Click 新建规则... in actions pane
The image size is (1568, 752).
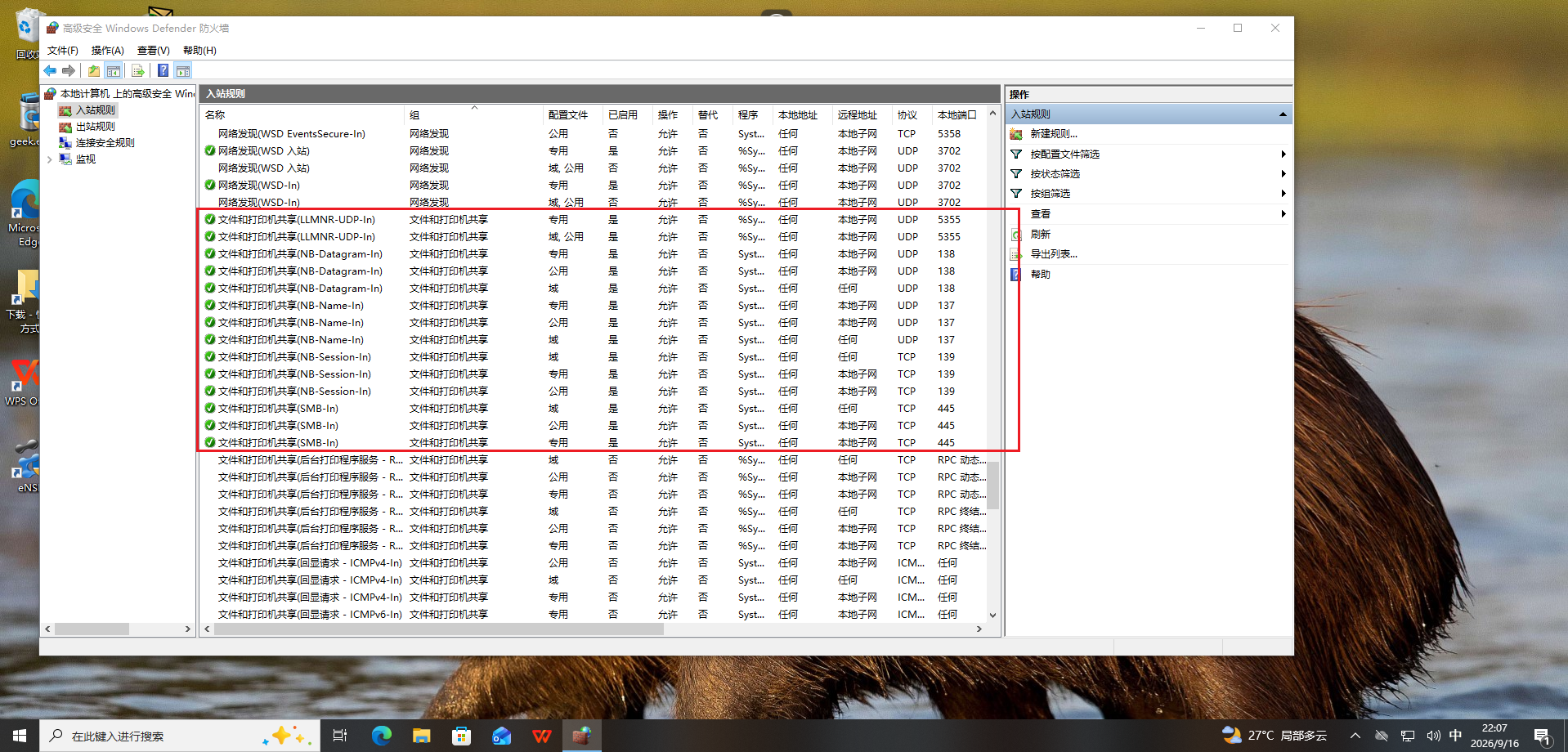tap(1053, 134)
